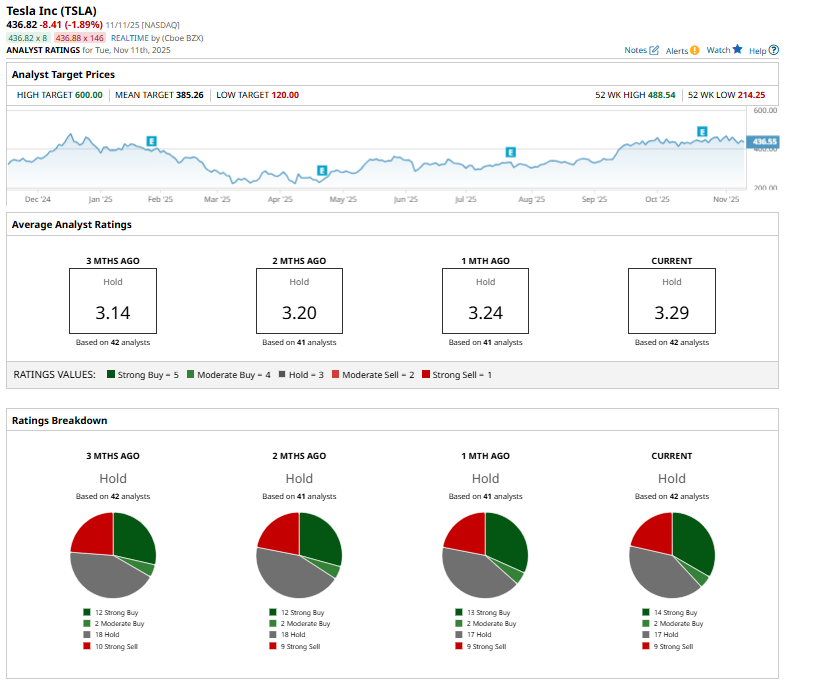Image resolution: width=820 pixels, height=700 pixels.
Task: Click the orange Alerts exclamation icon
Action: point(695,50)
